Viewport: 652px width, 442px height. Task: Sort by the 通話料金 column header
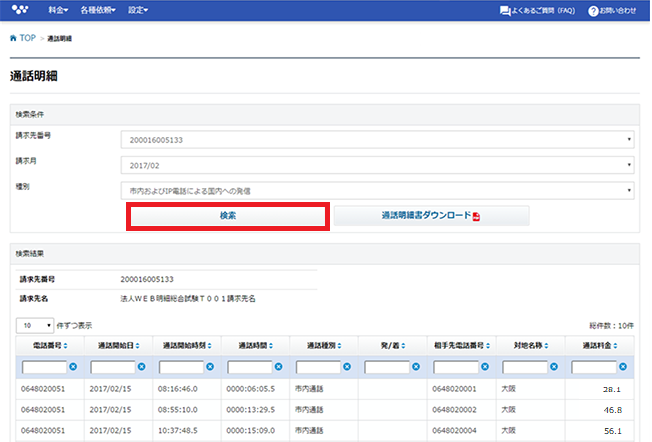click(x=600, y=346)
